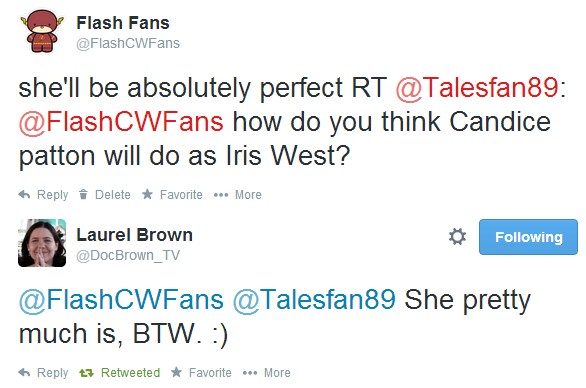
Task: Toggle the Retweeted status on Laurel's tweet
Action: [x=120, y=373]
